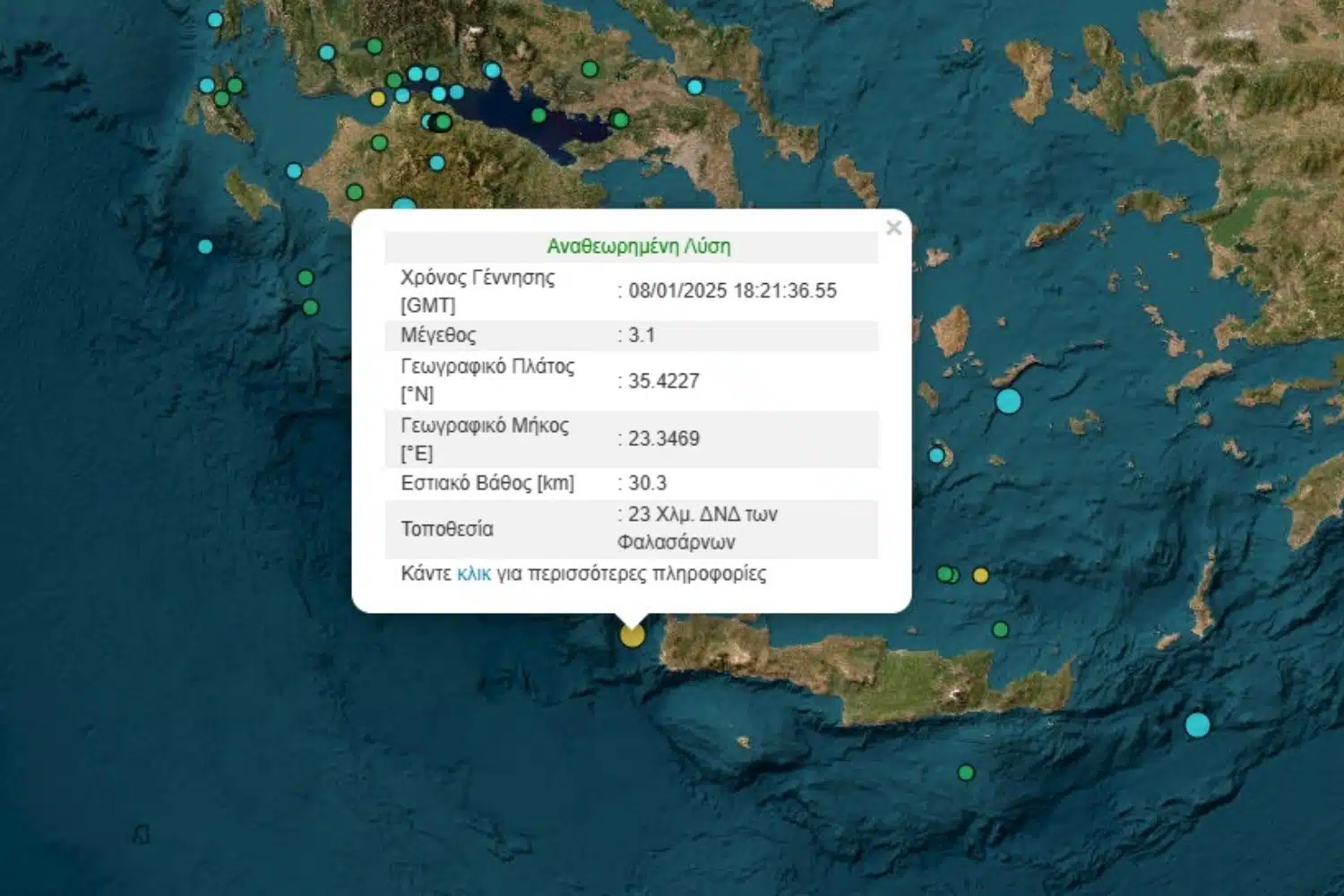Select the cyan marker on Evia island
The height and width of the screenshot is (896, 1344).
(x=694, y=87)
